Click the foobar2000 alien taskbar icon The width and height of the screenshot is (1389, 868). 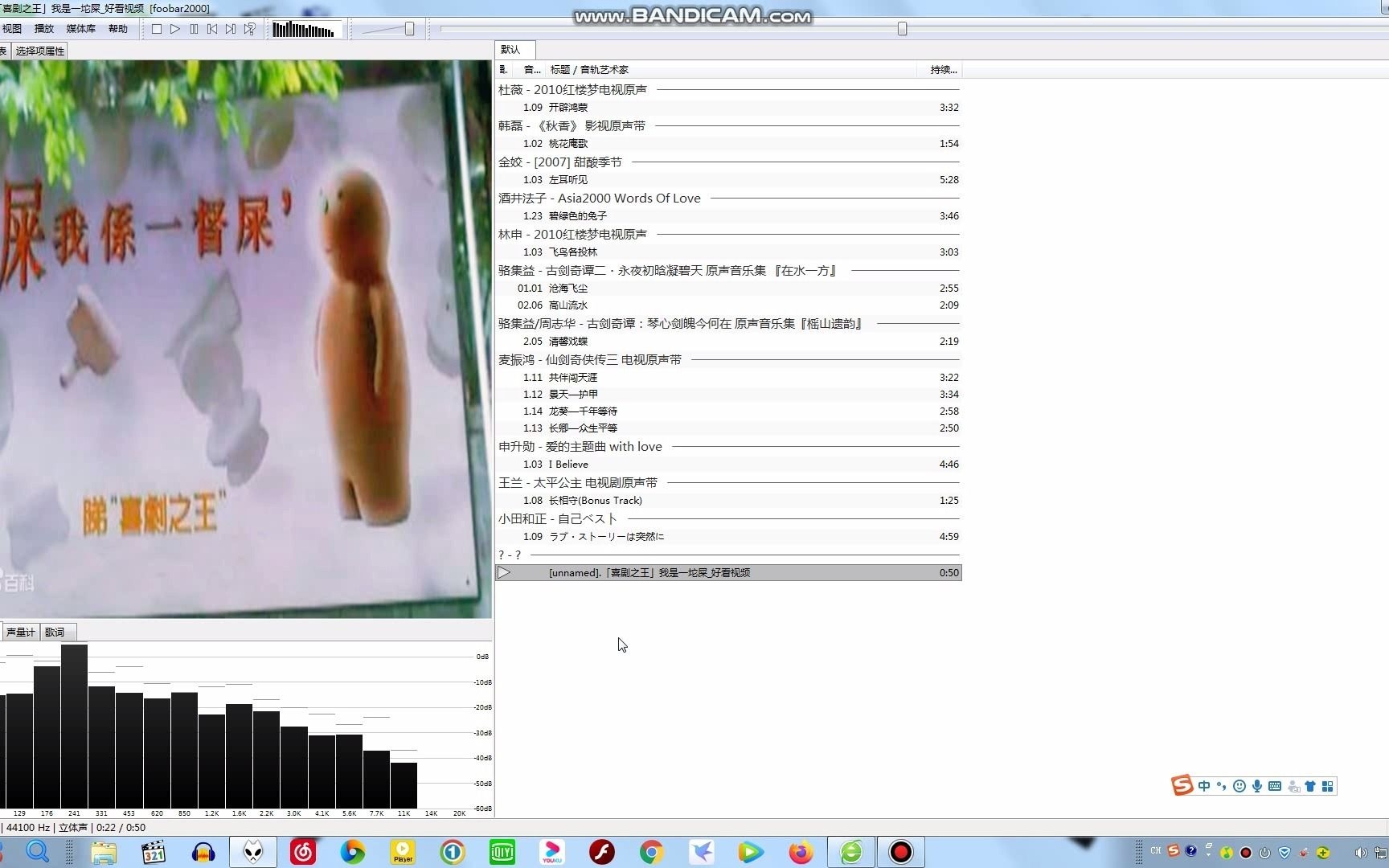click(253, 852)
